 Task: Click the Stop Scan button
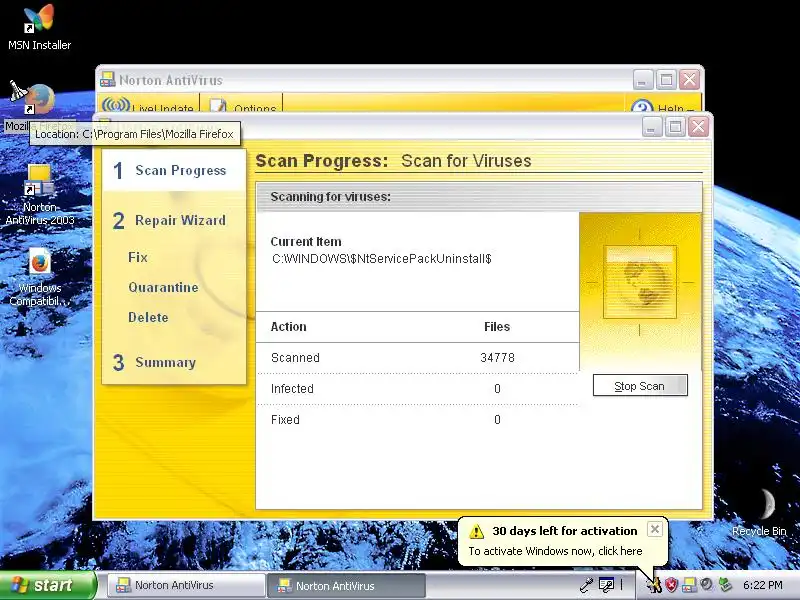(640, 386)
